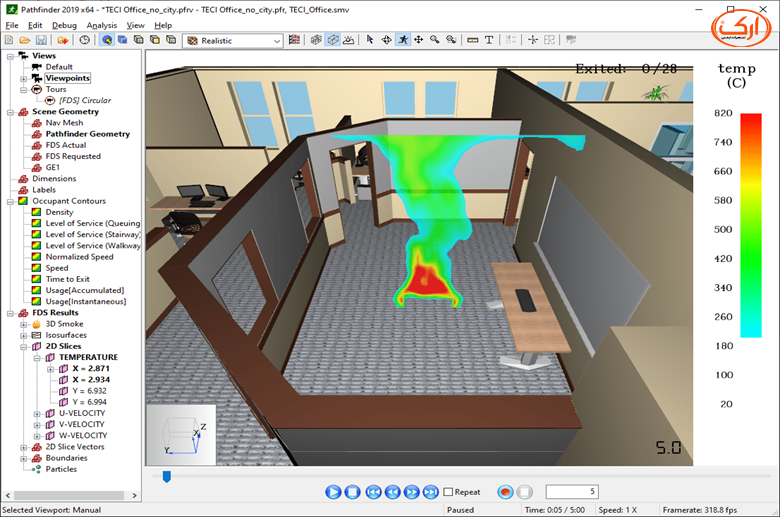780x517 pixels.
Task: Enable the Repeat checkbox
Action: click(x=448, y=492)
